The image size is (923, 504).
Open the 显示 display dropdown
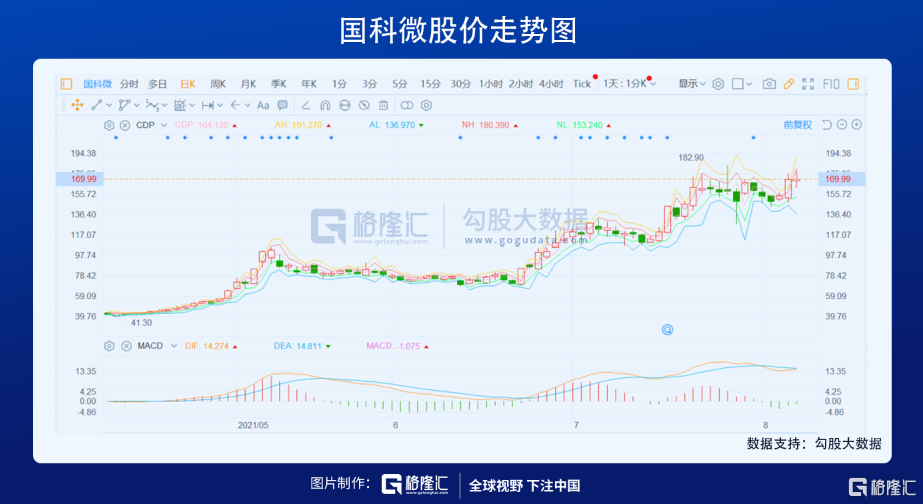(692, 84)
